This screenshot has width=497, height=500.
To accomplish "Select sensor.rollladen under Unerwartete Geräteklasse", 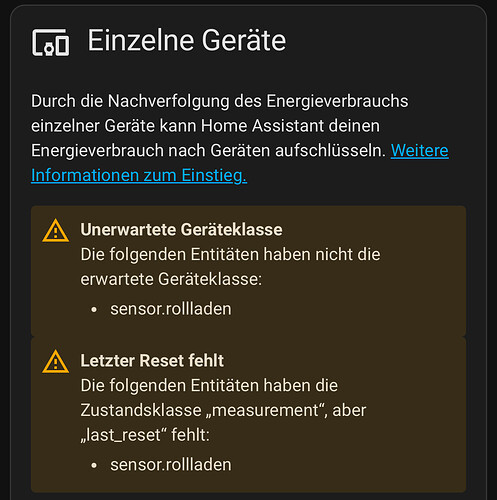I will [171, 309].
